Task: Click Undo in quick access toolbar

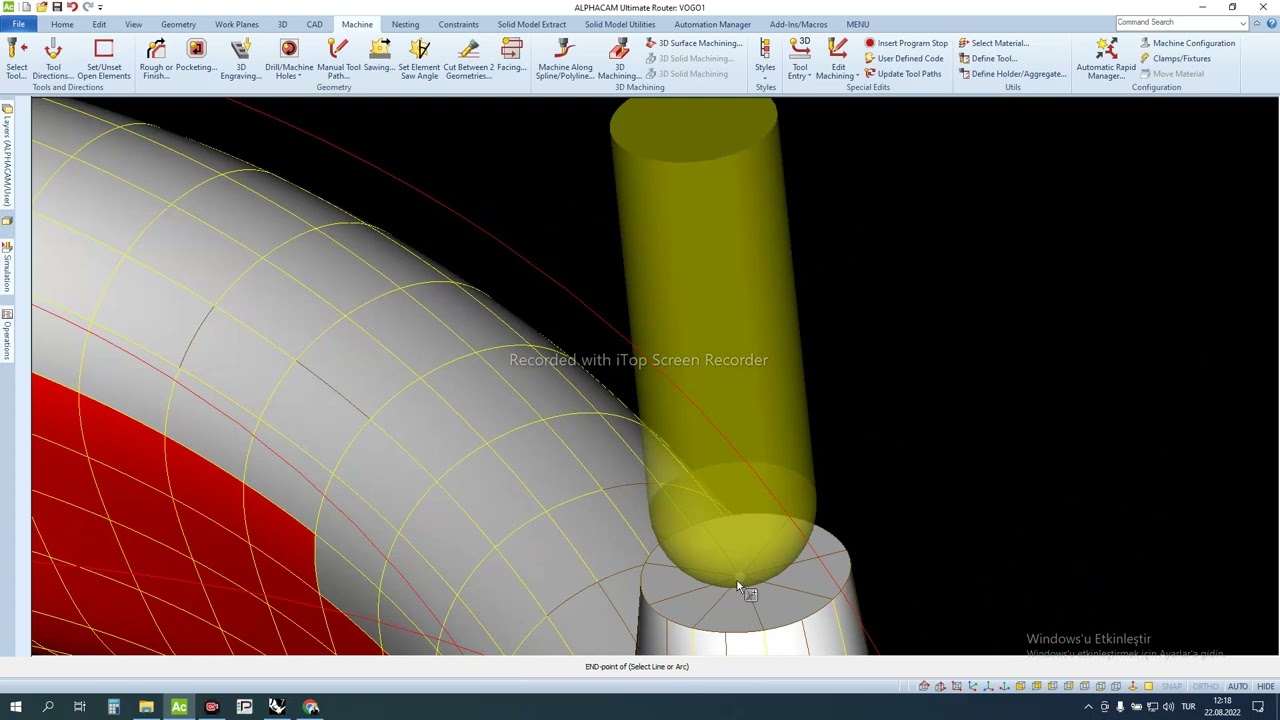Action: [x=72, y=7]
